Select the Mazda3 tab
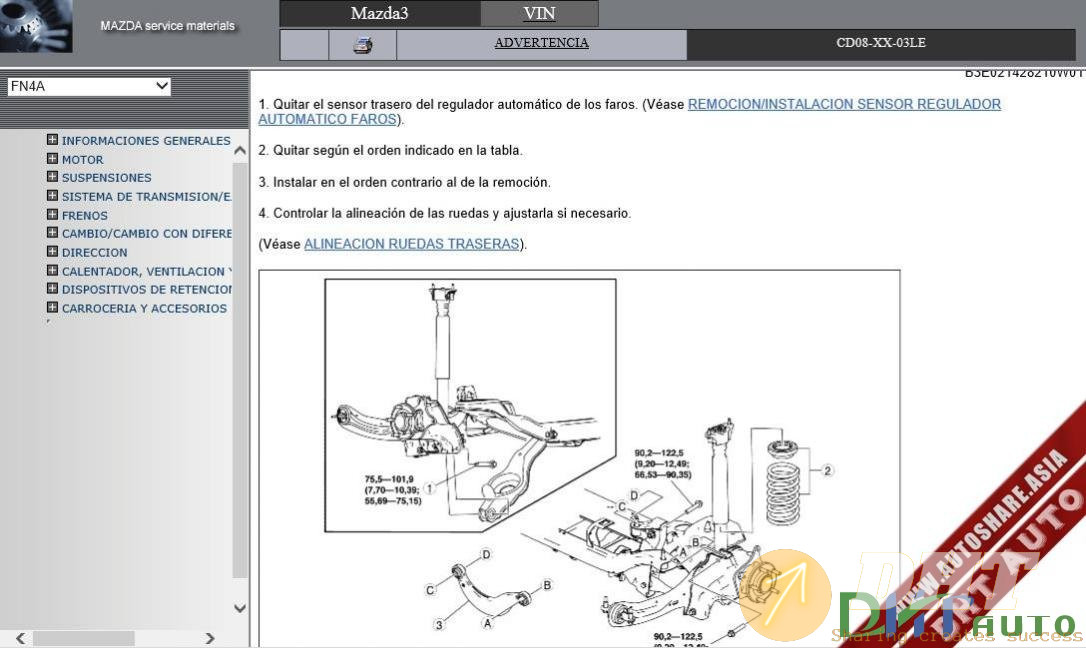The height and width of the screenshot is (648, 1086). [x=380, y=13]
